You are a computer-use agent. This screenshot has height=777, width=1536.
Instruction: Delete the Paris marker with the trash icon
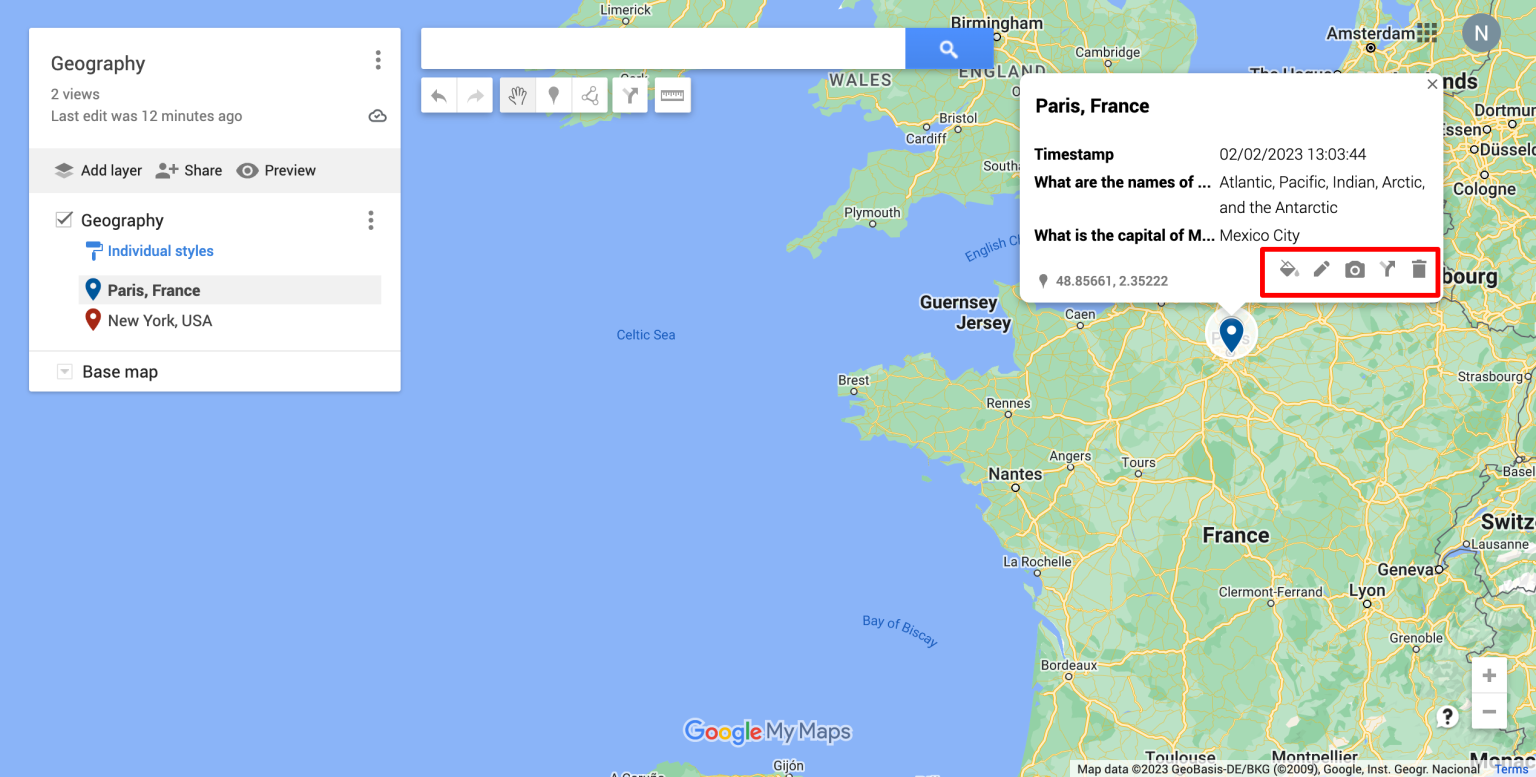click(1419, 268)
